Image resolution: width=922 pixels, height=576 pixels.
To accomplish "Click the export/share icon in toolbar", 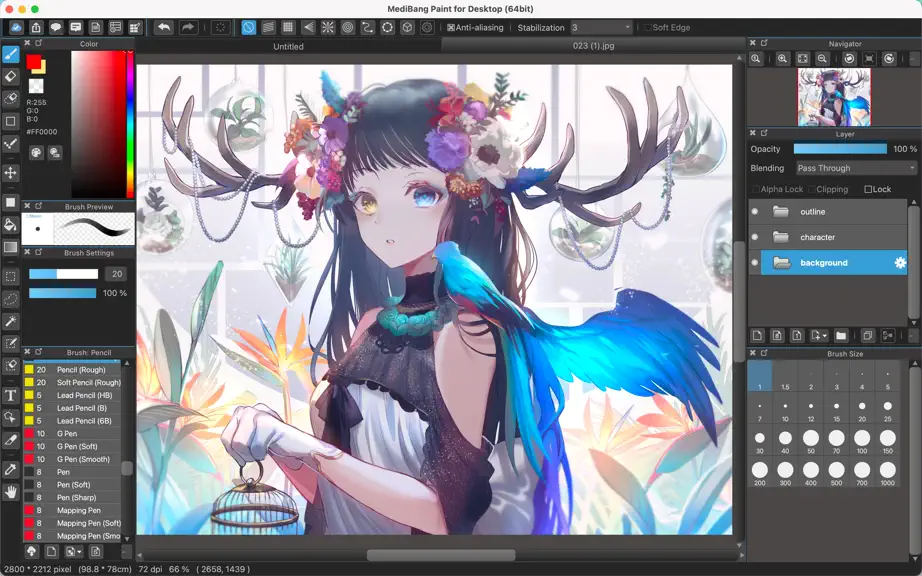I will pos(36,27).
